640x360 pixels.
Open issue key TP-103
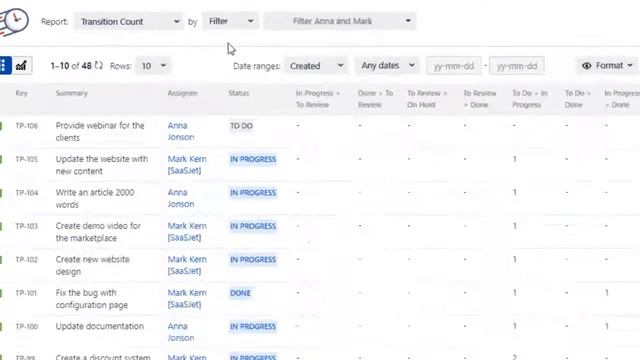point(27,226)
